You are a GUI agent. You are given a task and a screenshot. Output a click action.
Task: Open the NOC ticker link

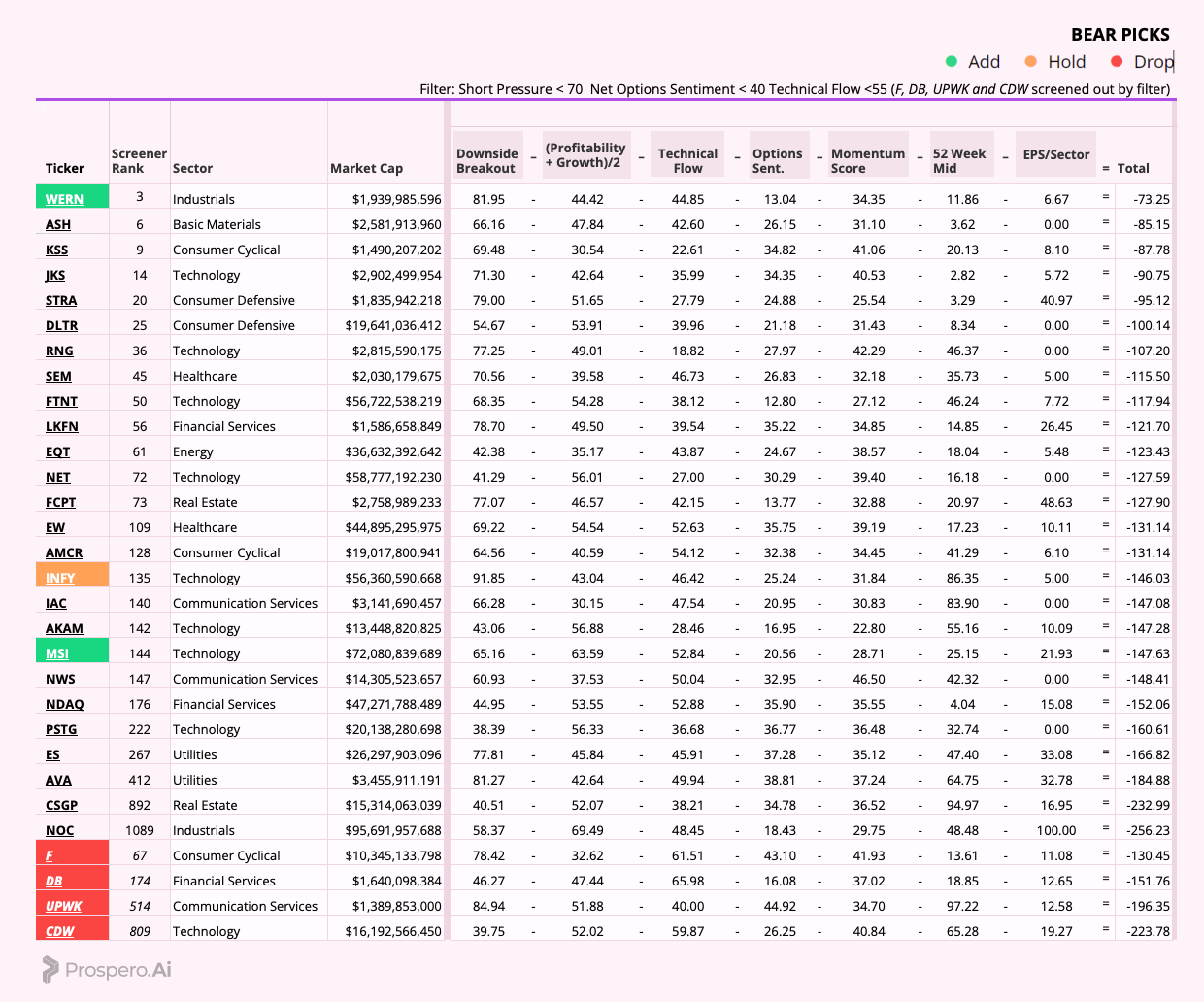[59, 830]
